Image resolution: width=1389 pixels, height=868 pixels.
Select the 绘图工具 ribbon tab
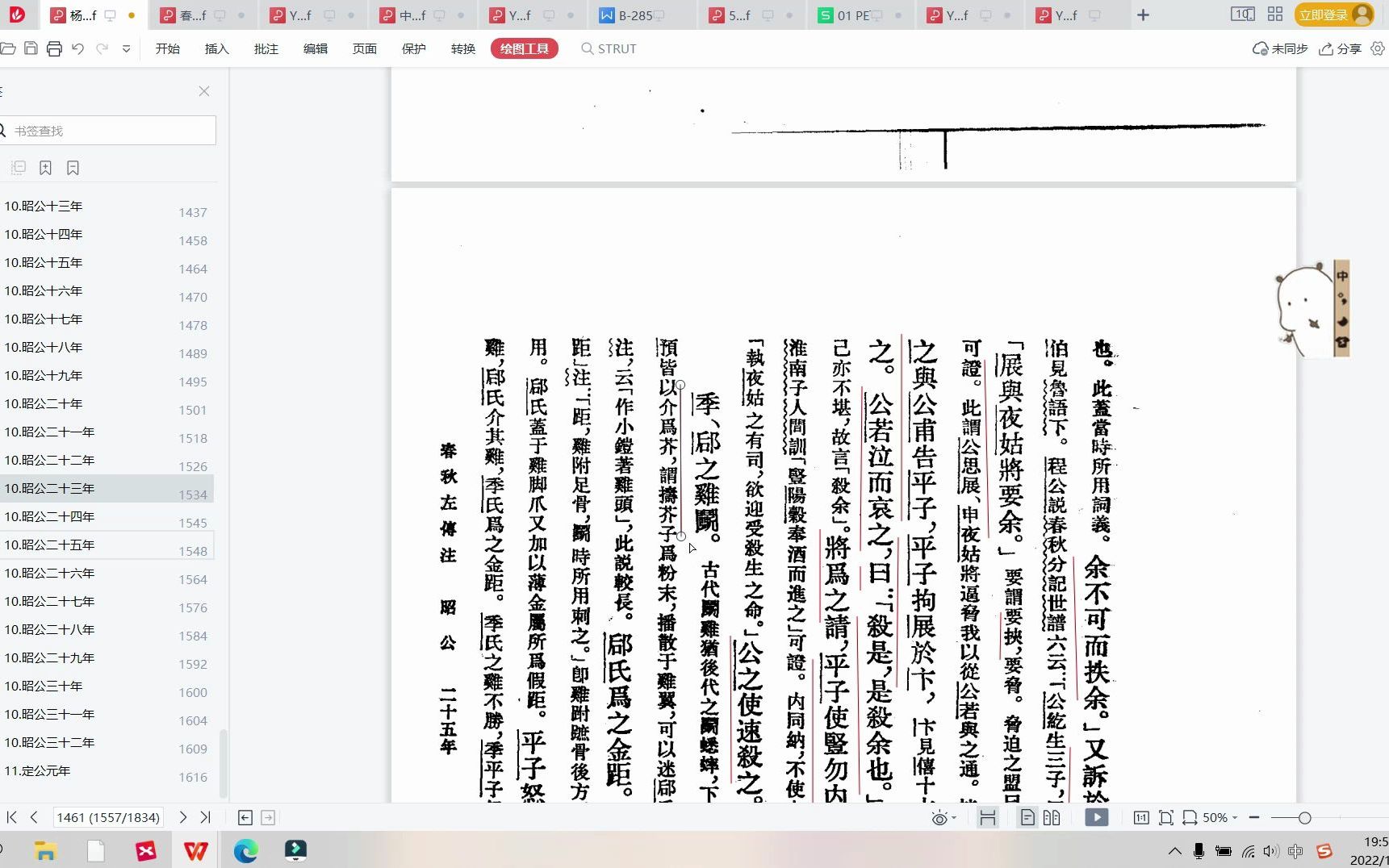(525, 48)
